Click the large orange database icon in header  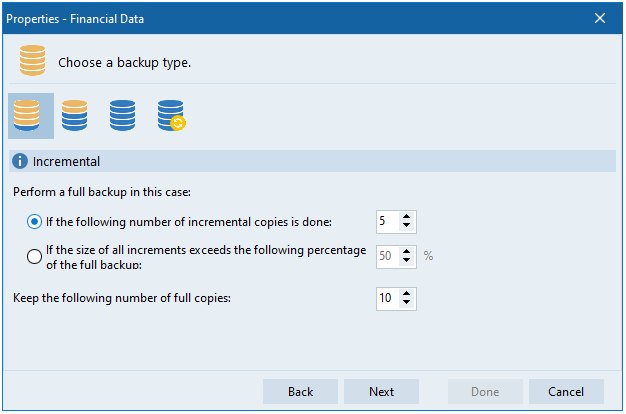pyautogui.click(x=33, y=62)
